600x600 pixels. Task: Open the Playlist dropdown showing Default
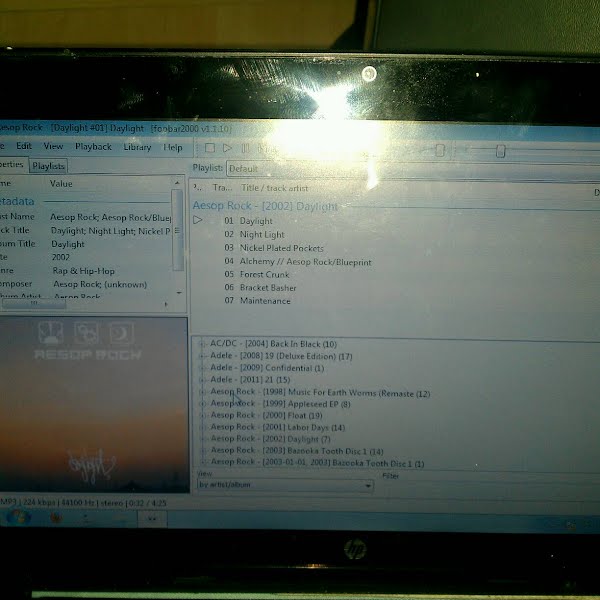[413, 169]
